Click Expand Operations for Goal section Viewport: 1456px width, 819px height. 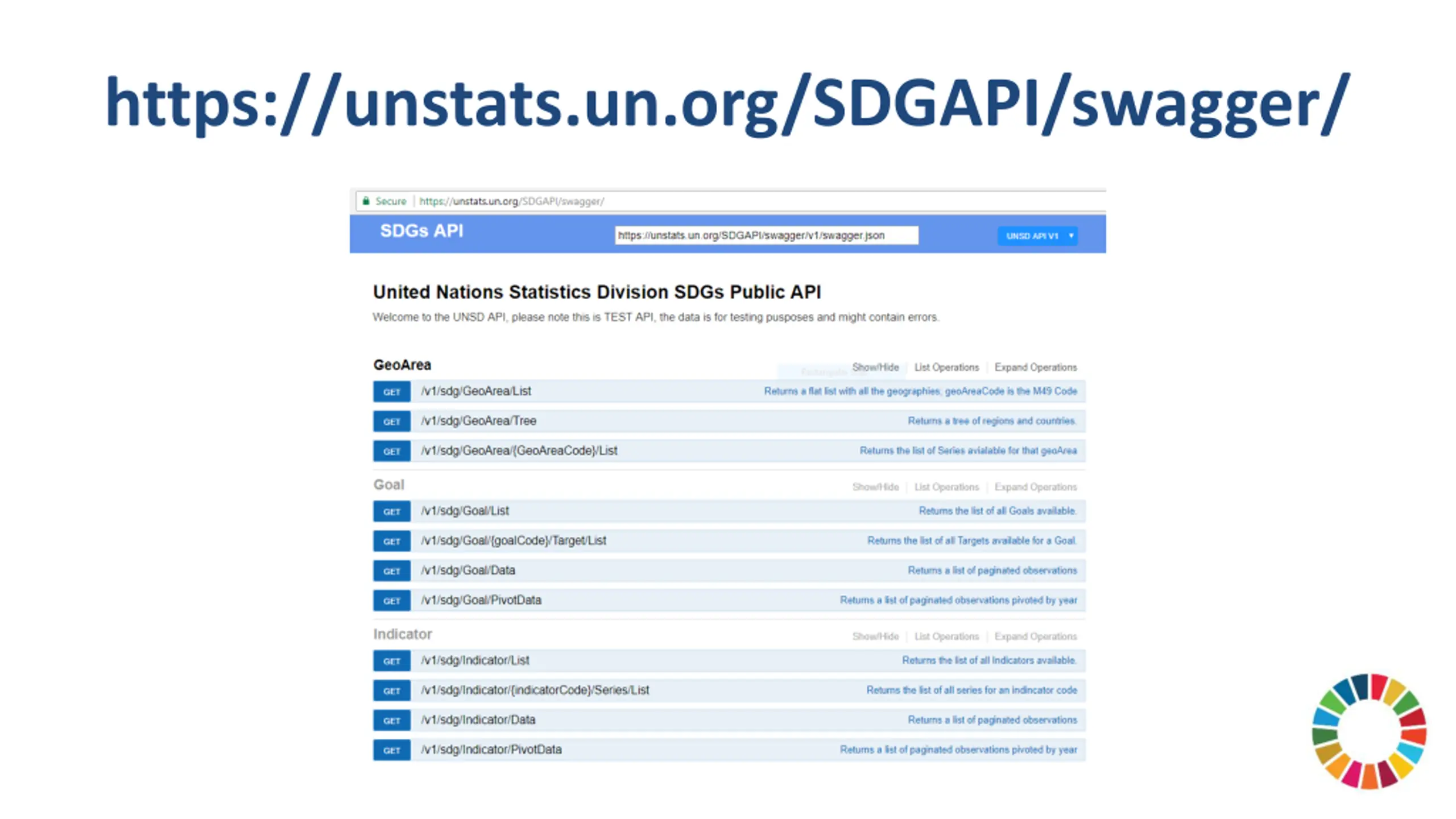coord(1036,487)
